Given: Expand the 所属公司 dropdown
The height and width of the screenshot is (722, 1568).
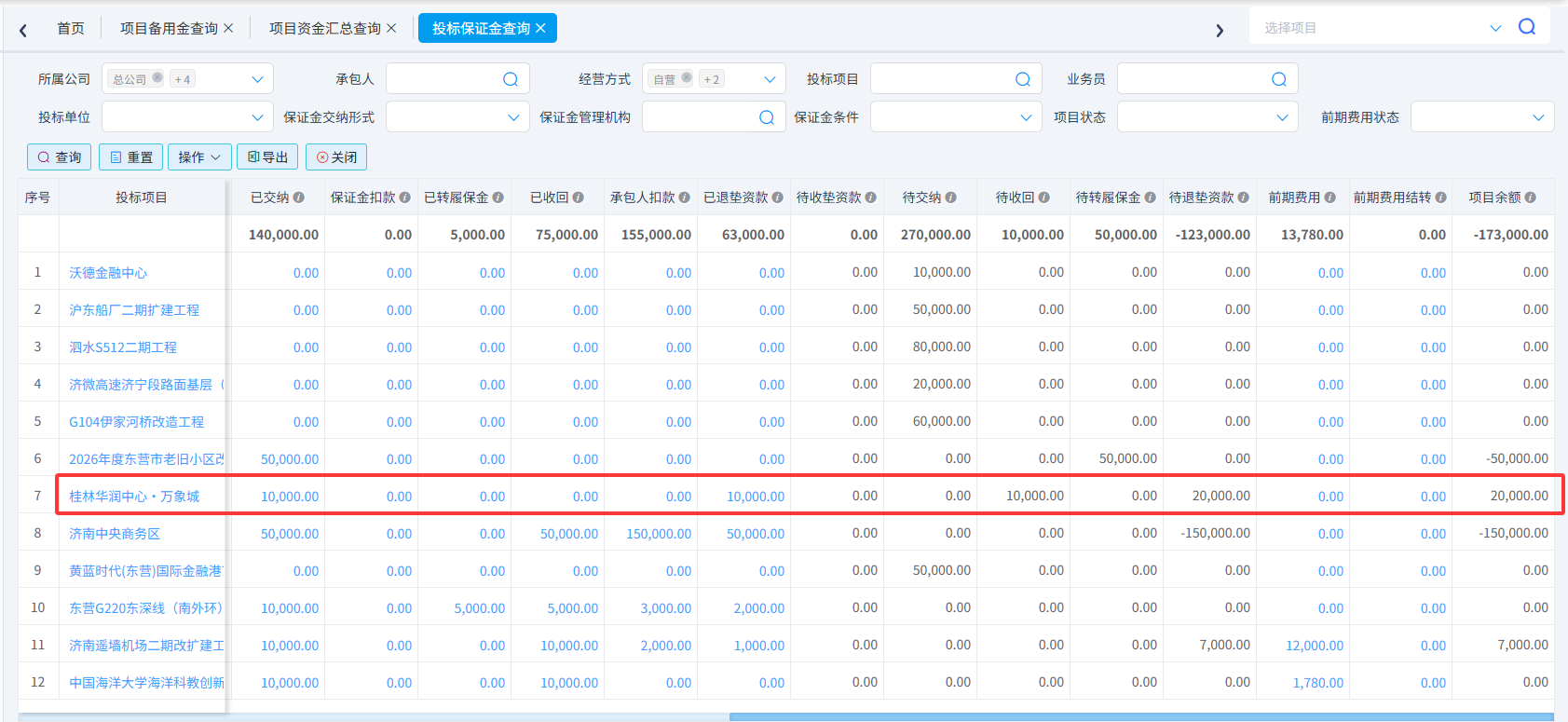Looking at the screenshot, I should (258, 79).
